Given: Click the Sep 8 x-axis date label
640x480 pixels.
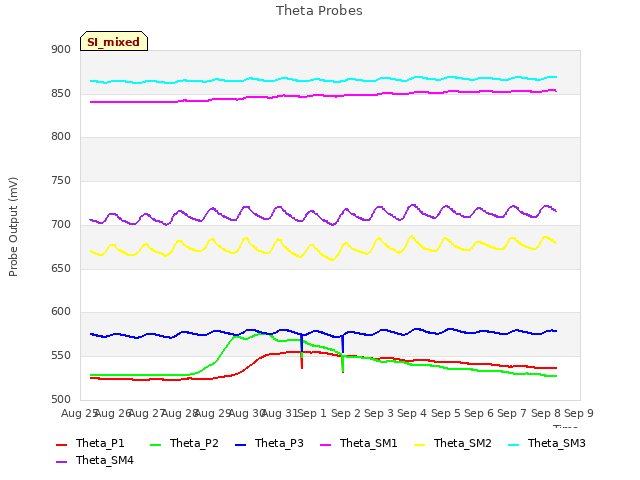Looking at the screenshot, I should (545, 413).
